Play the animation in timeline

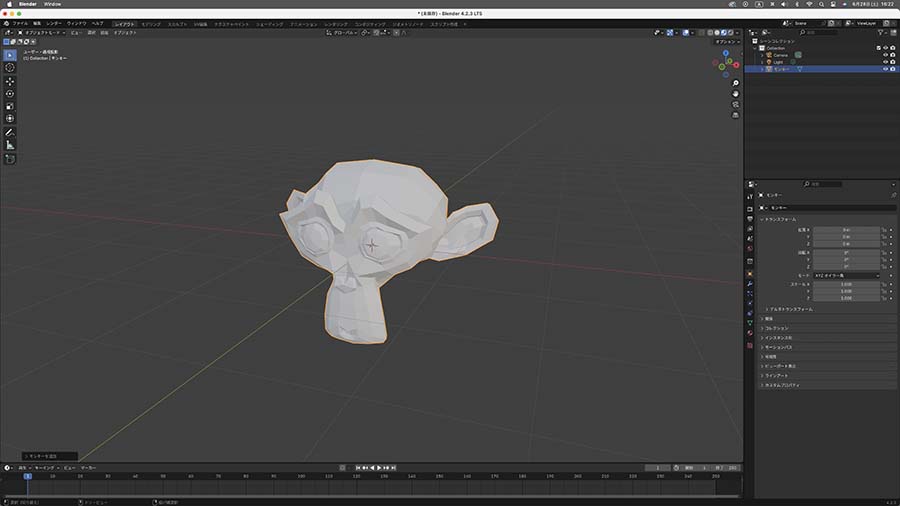coord(379,468)
